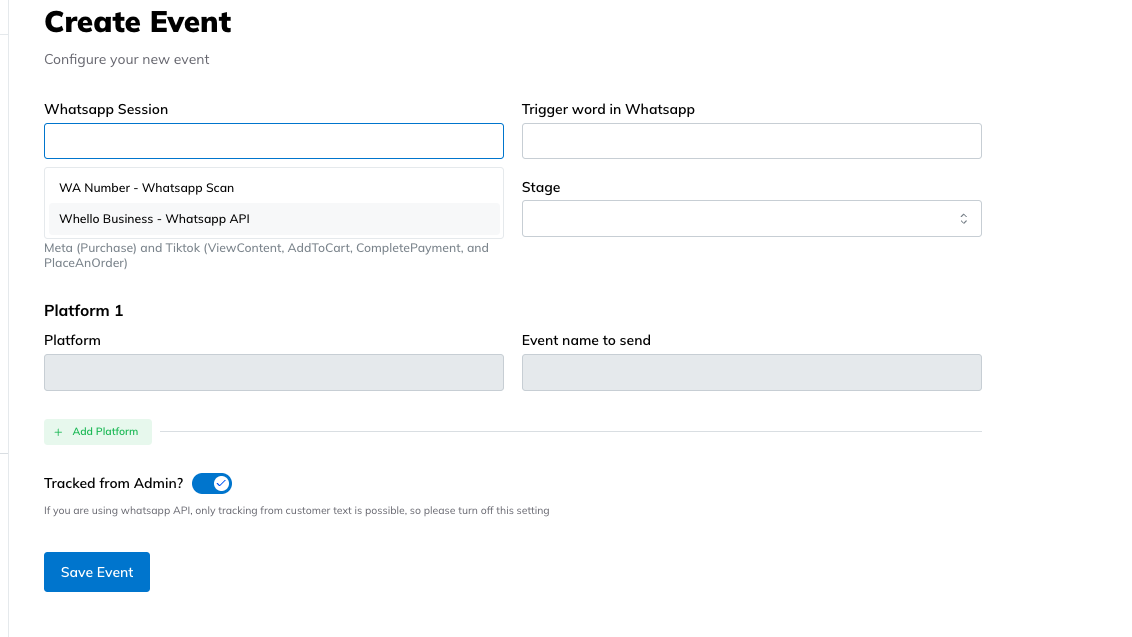Click the Whatsapp Session label
Viewport: 1132px width, 637px height.
point(106,109)
